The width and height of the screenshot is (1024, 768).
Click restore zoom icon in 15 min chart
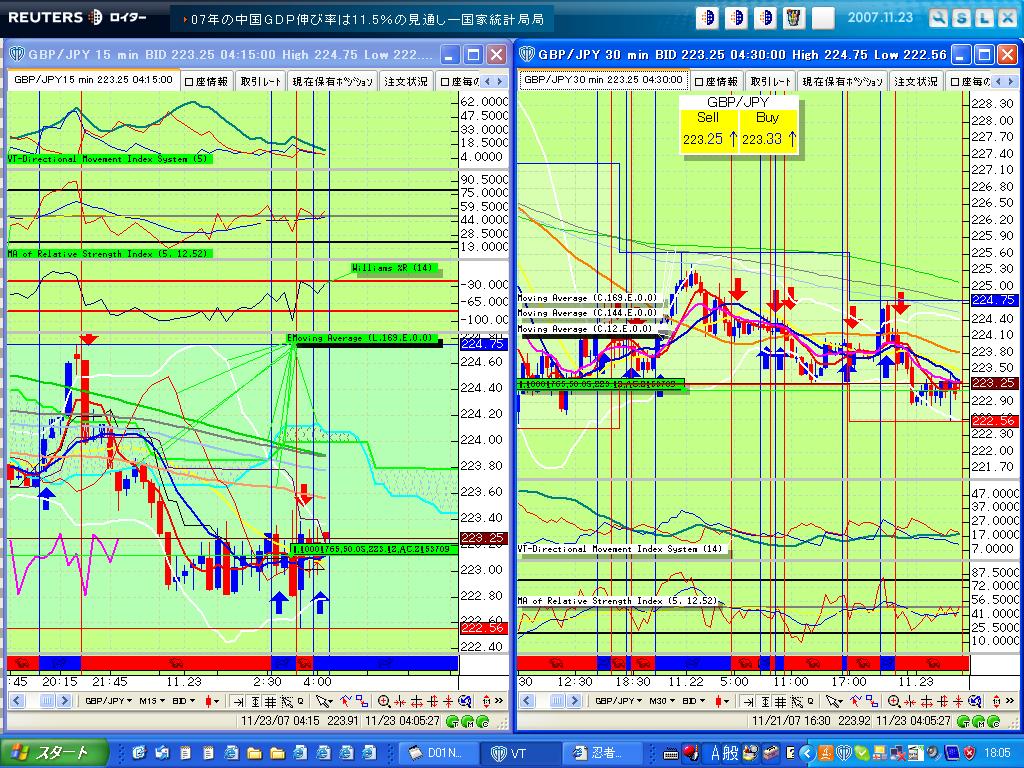[x=464, y=702]
